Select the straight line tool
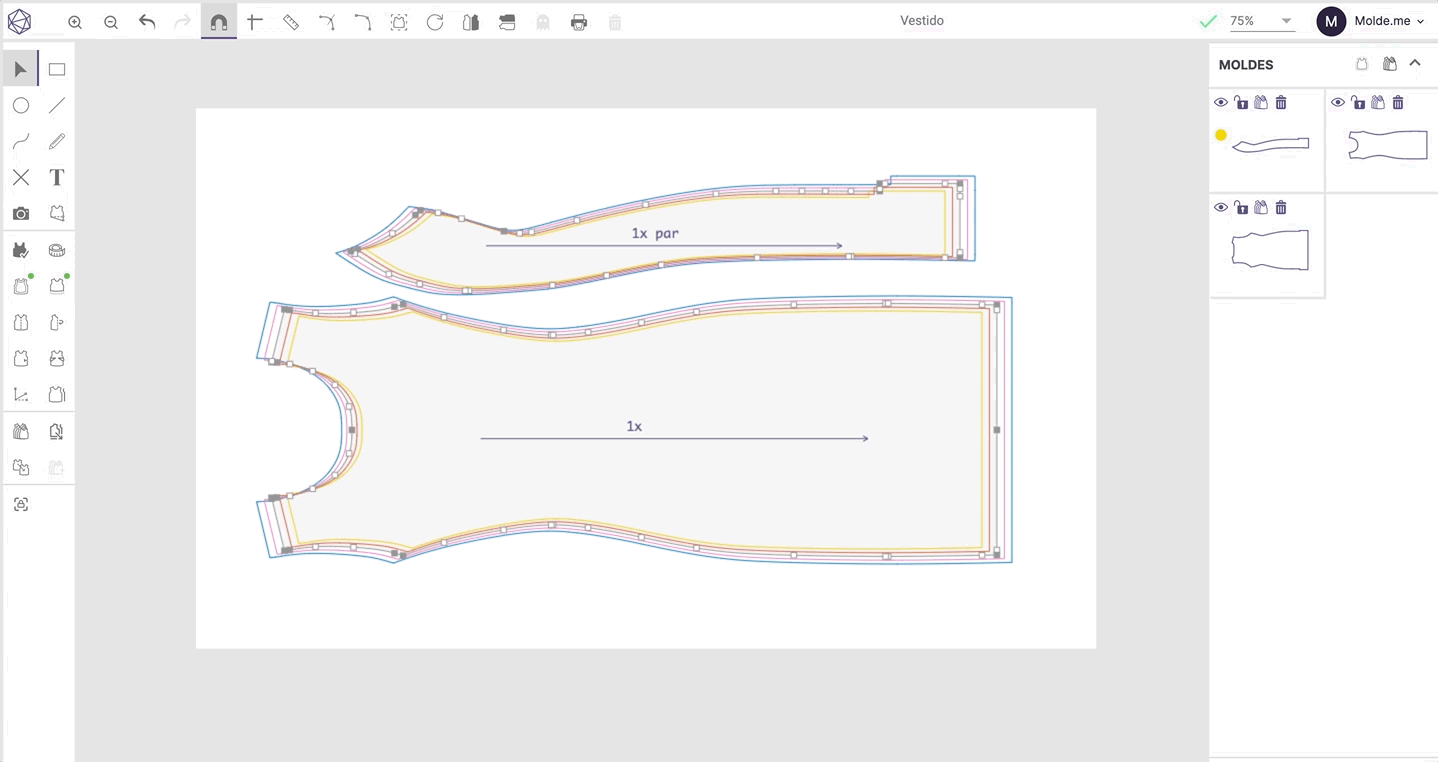1438x762 pixels. pos(57,105)
